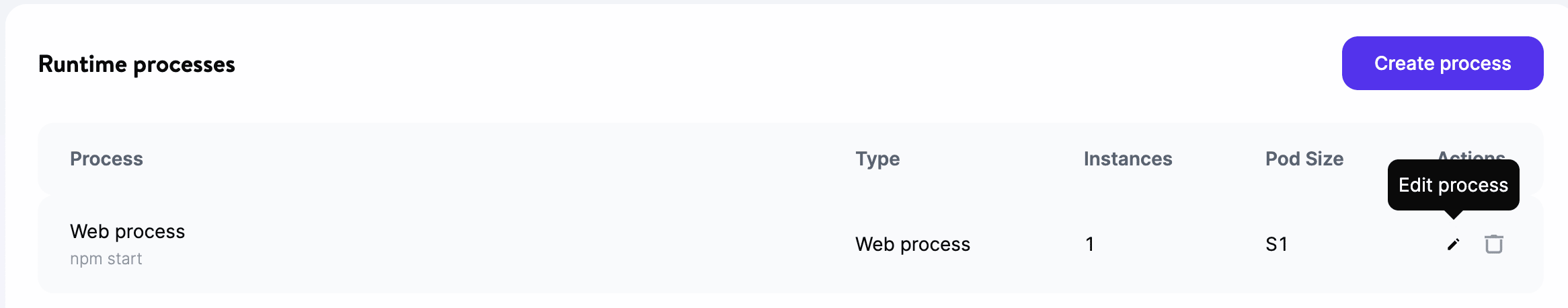
Task: Click the Process column header
Action: (x=106, y=159)
